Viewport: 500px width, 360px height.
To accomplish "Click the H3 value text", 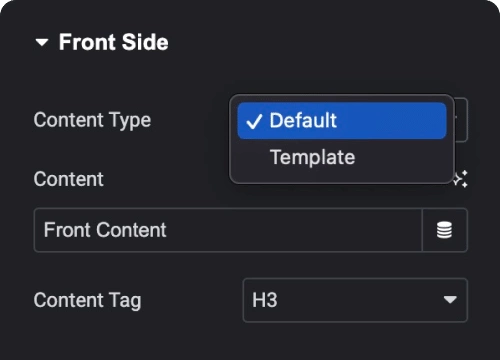I will point(265,300).
